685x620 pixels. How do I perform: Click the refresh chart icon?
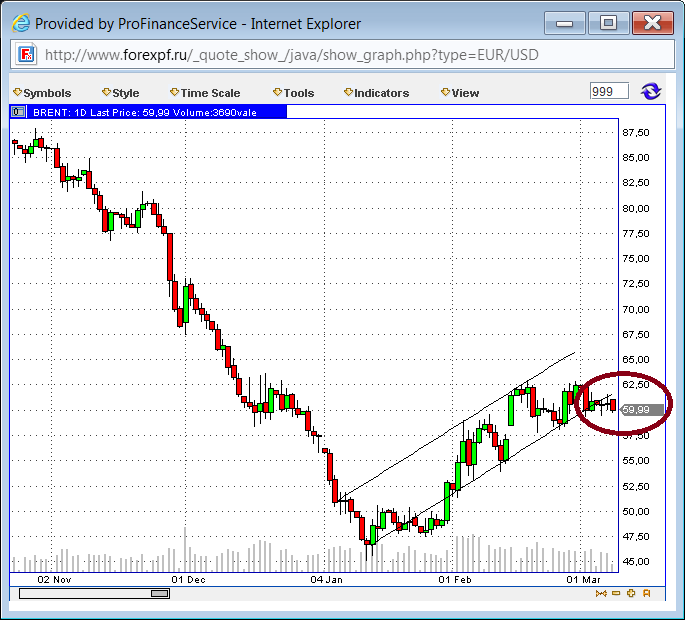click(651, 92)
